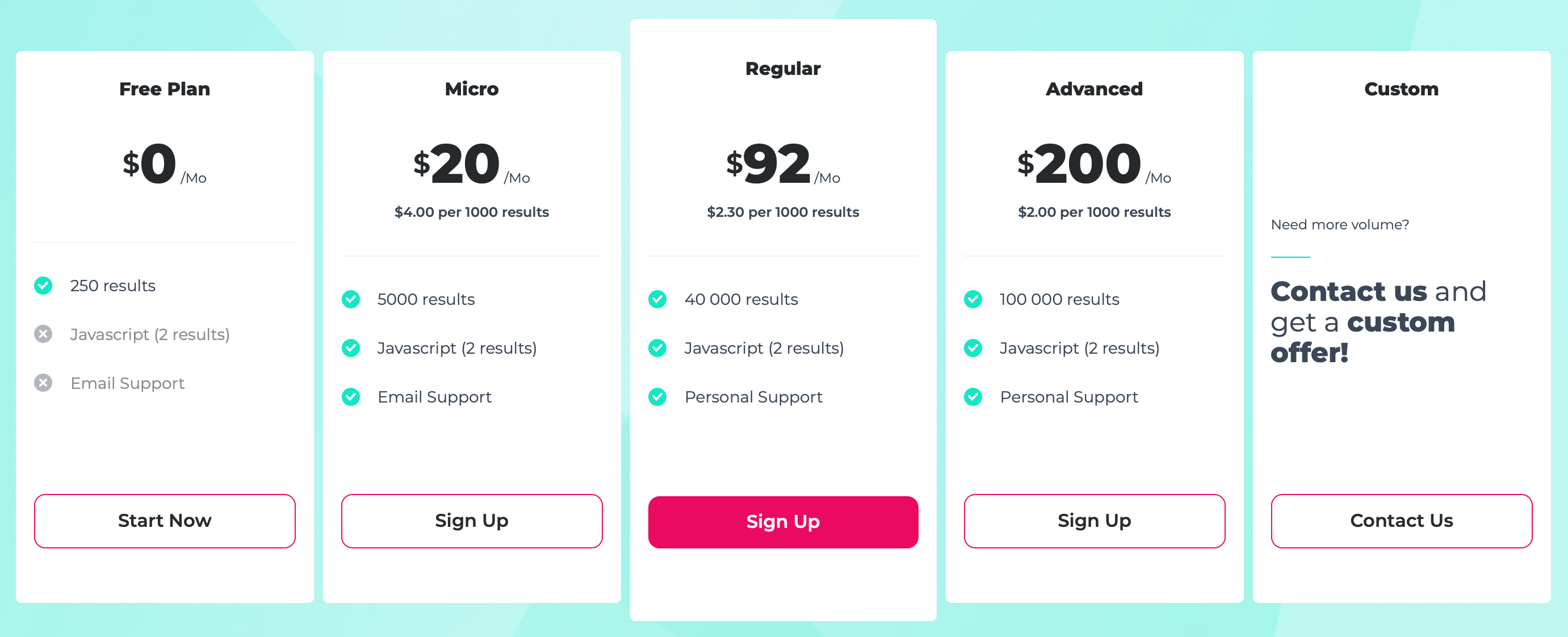Sign up for the Micro plan

coord(472,521)
